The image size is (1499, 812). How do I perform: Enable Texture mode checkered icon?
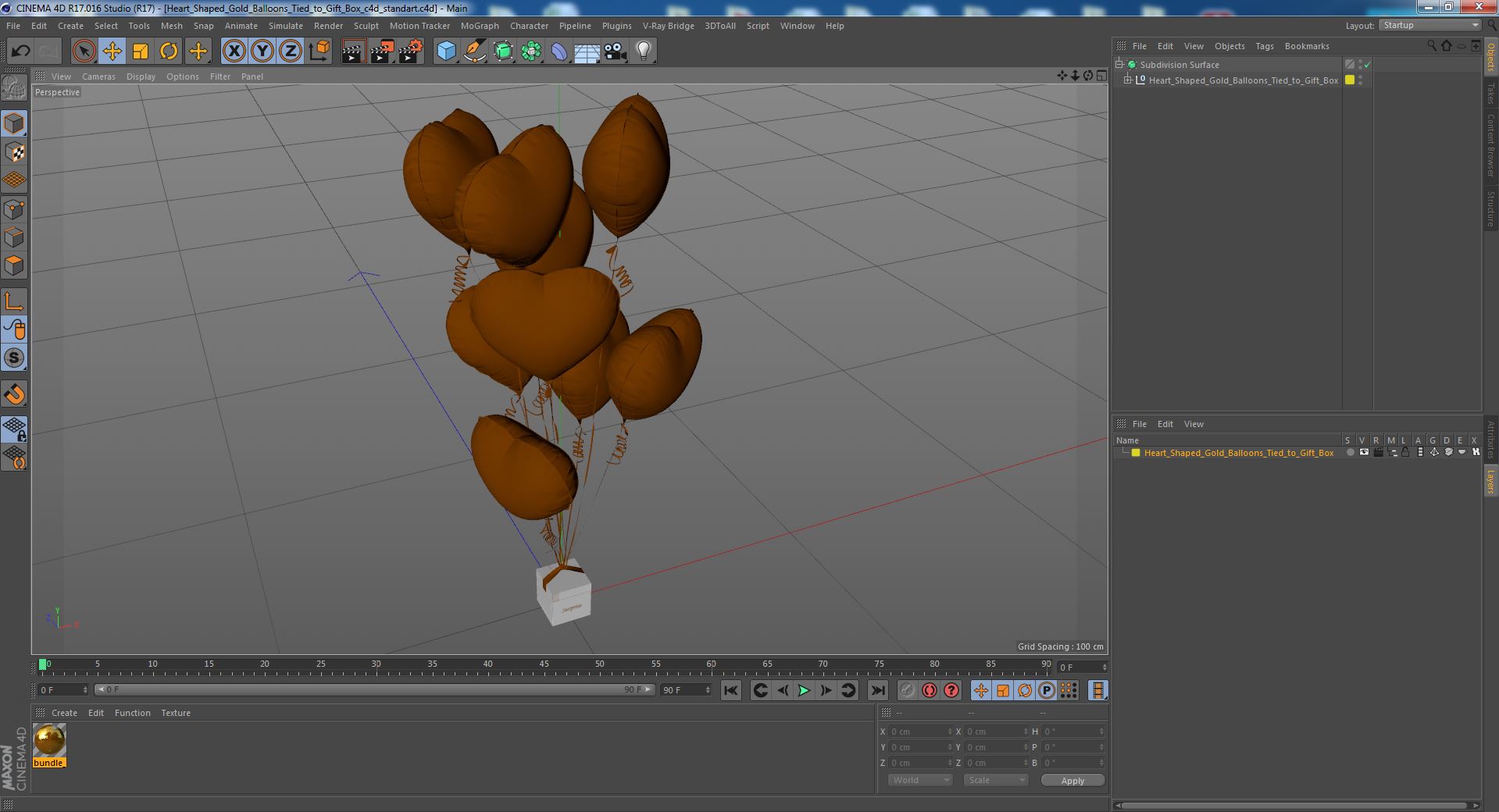point(14,152)
